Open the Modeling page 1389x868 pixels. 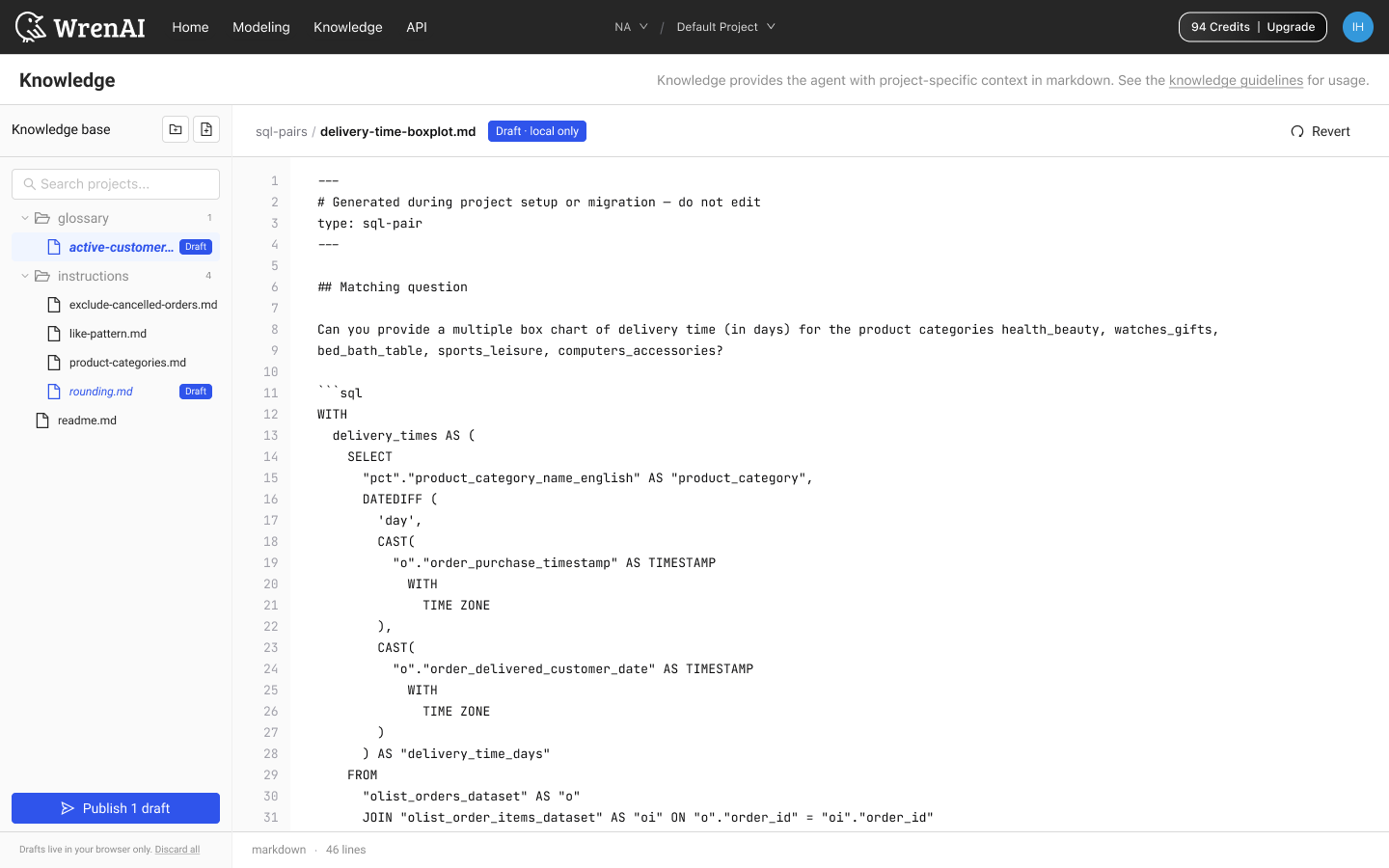261,27
